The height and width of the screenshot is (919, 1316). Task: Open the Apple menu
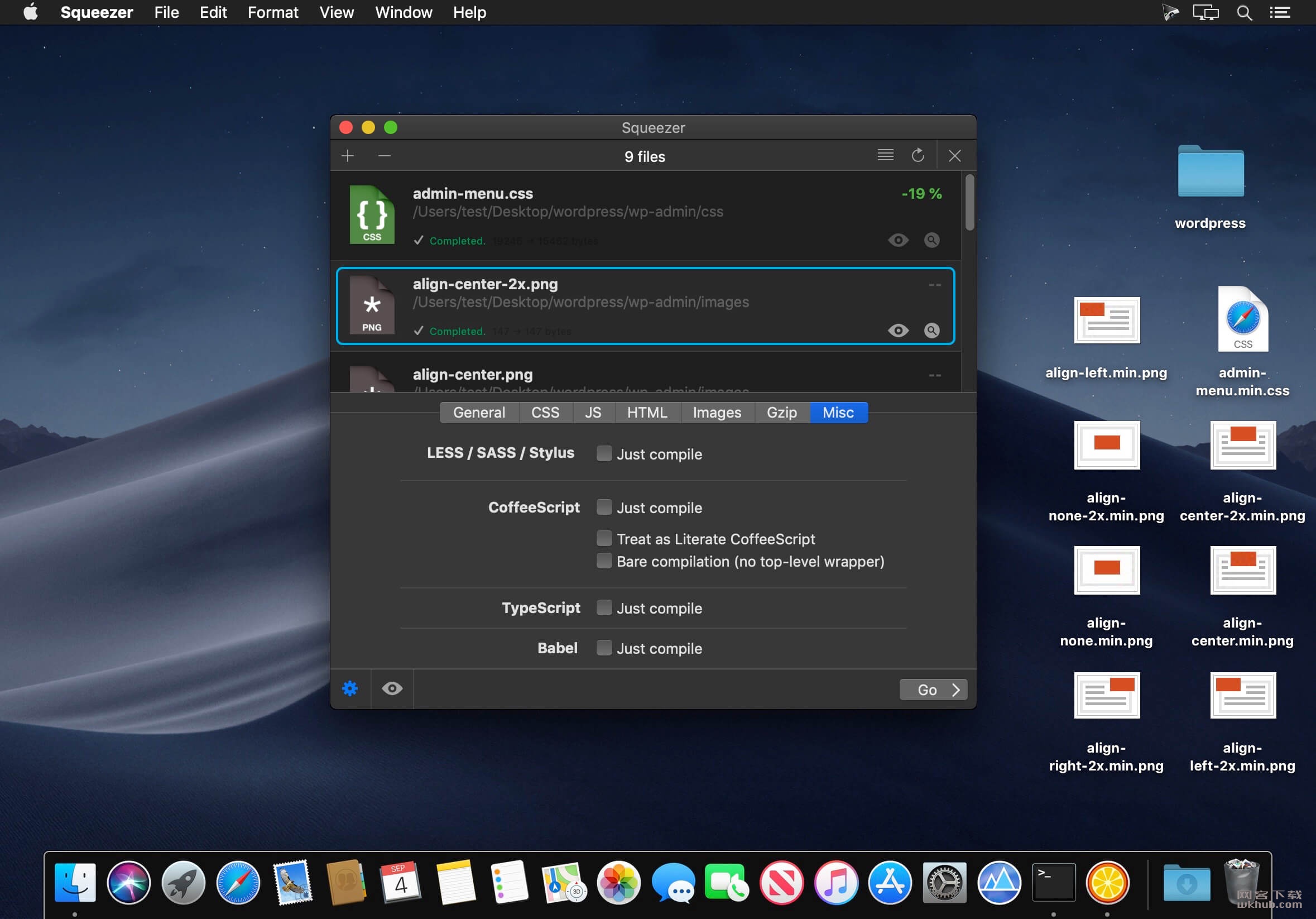click(31, 12)
